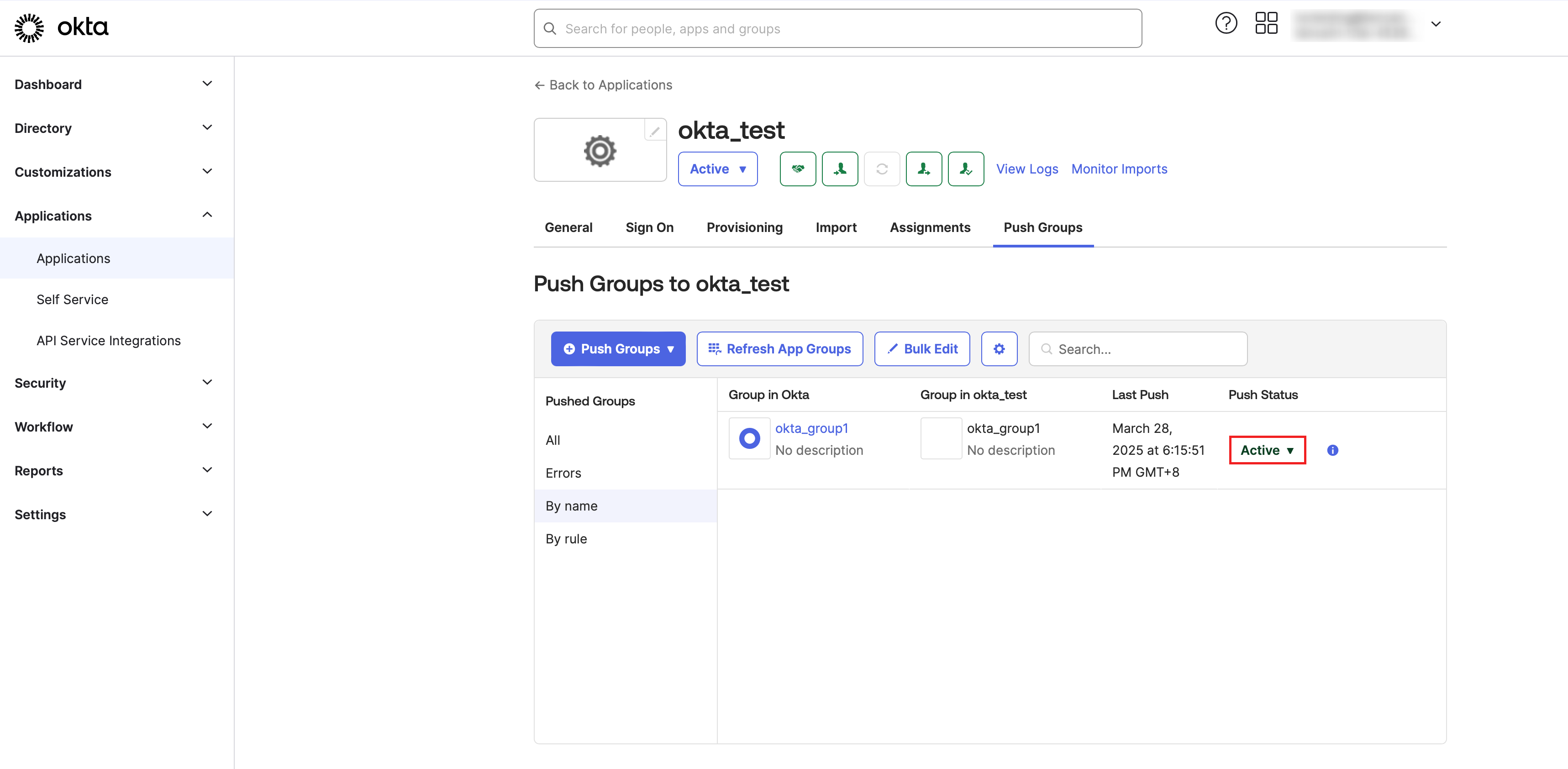Click the handshake provisioning icon

pos(797,169)
